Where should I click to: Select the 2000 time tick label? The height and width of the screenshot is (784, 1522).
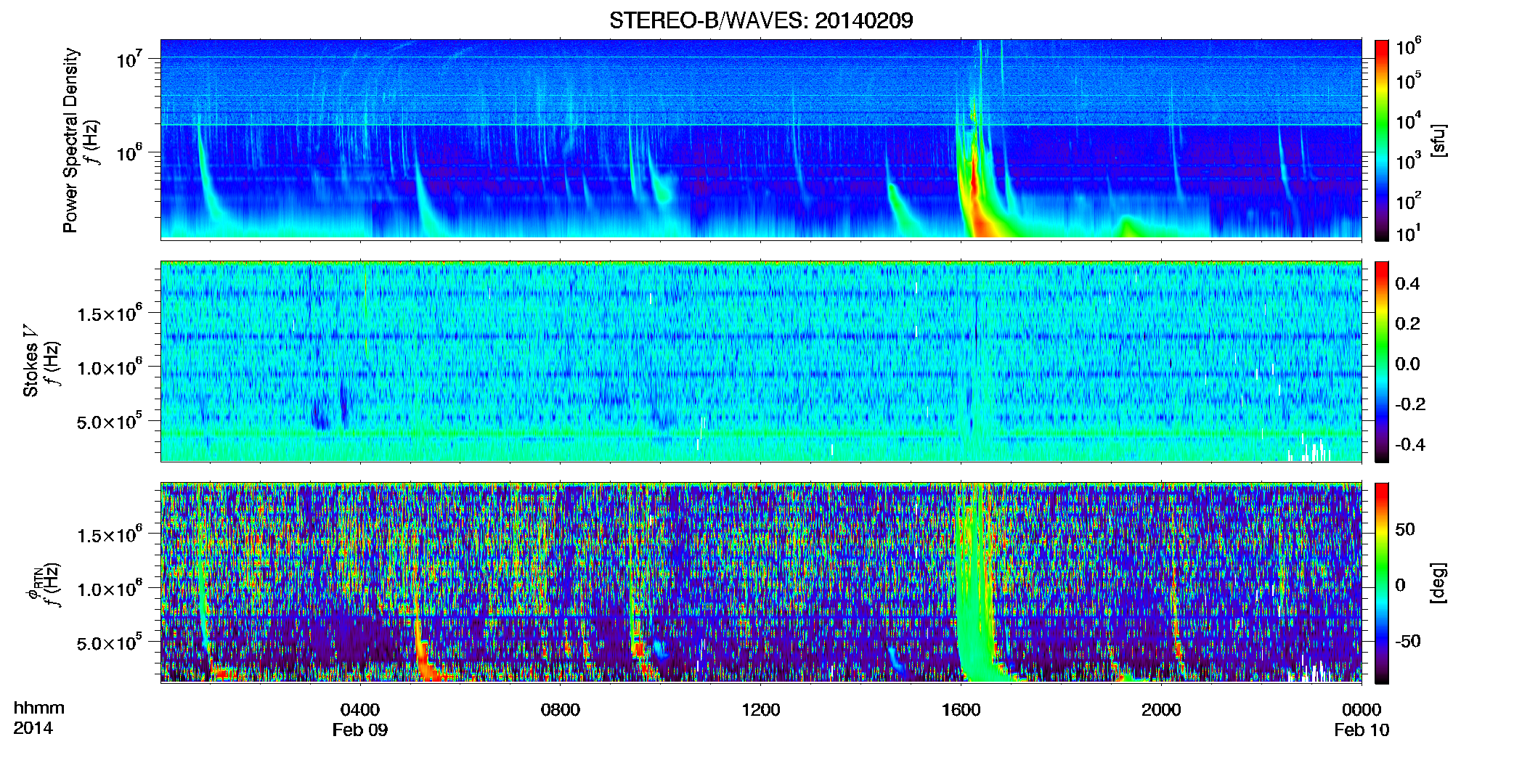click(x=1161, y=709)
